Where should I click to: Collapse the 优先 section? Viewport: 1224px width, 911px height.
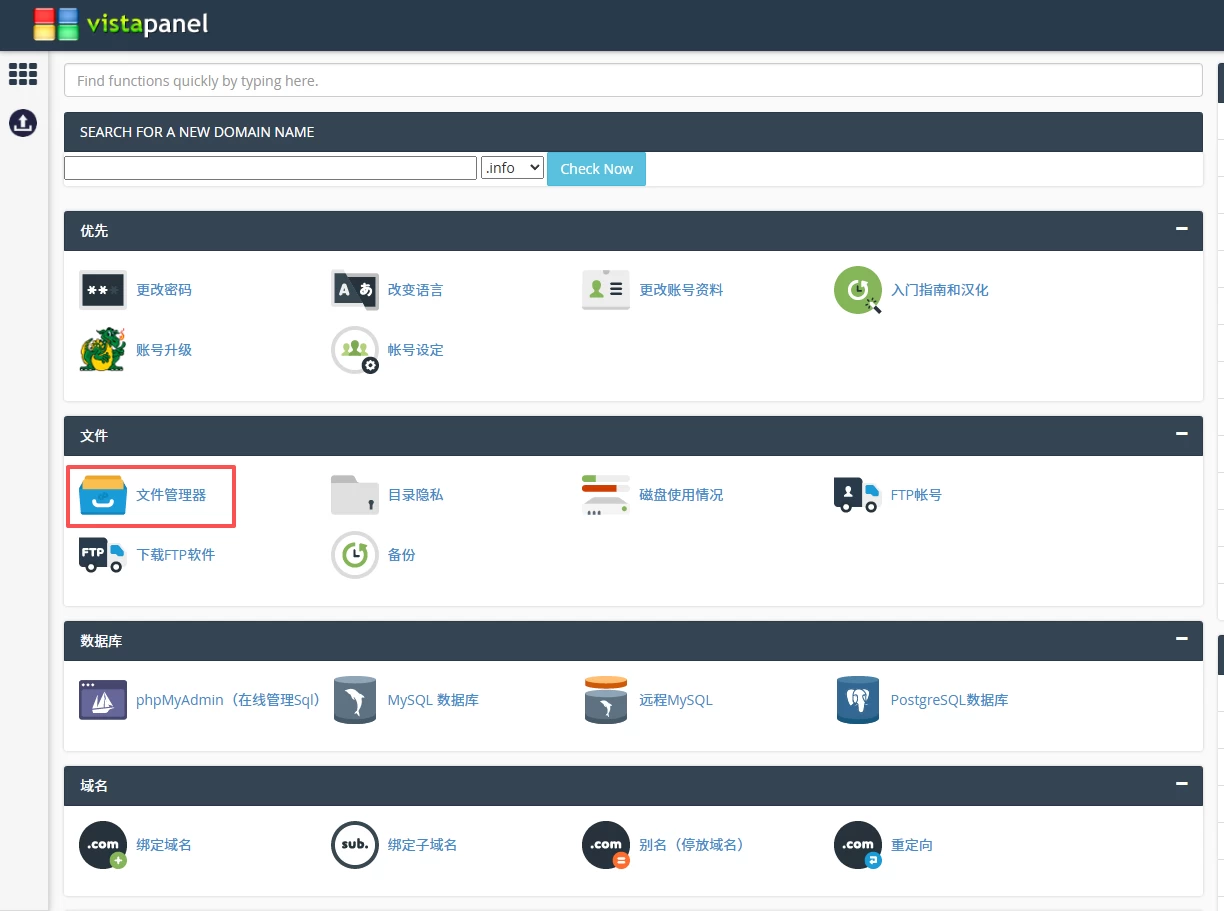click(1182, 229)
